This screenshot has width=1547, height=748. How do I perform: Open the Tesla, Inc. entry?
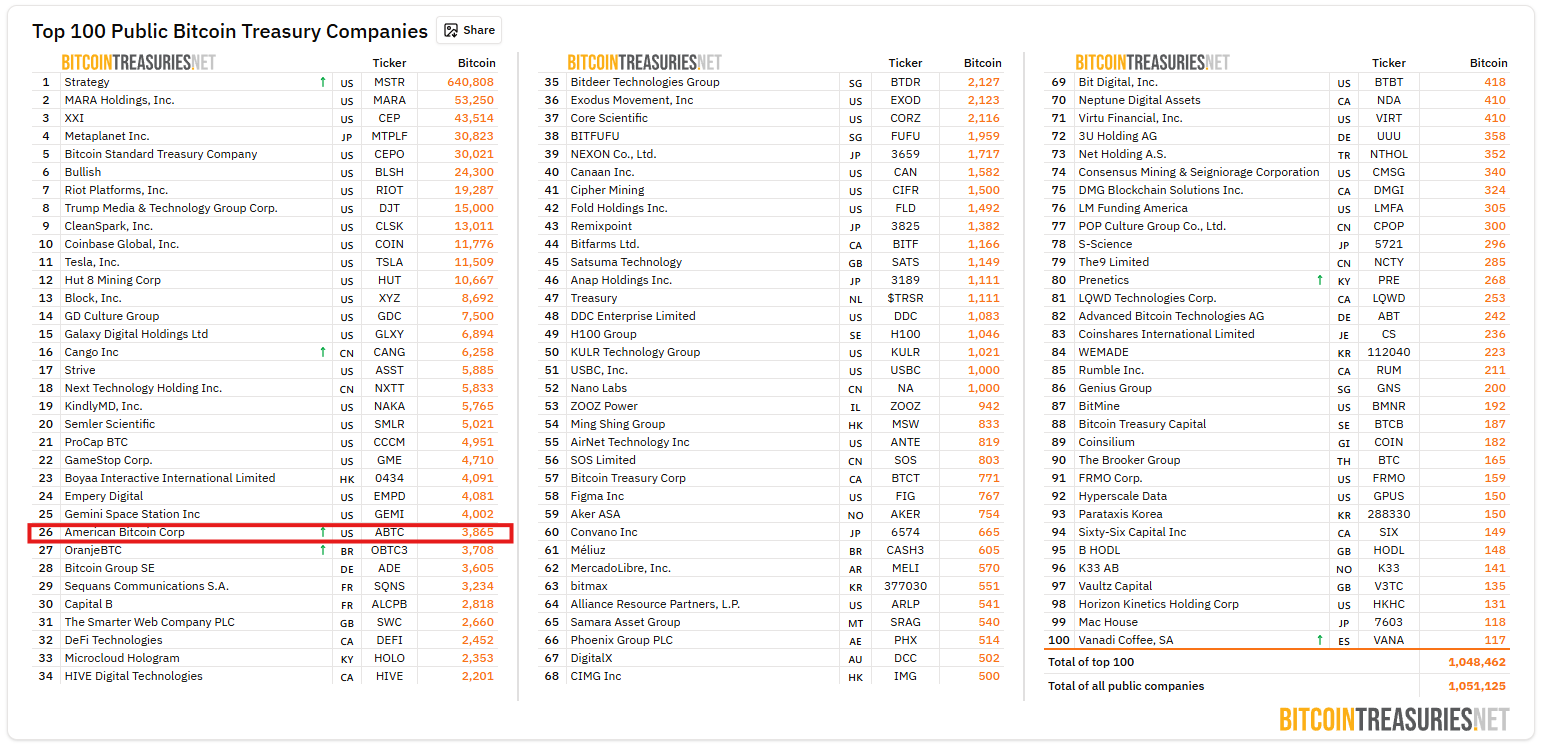92,262
